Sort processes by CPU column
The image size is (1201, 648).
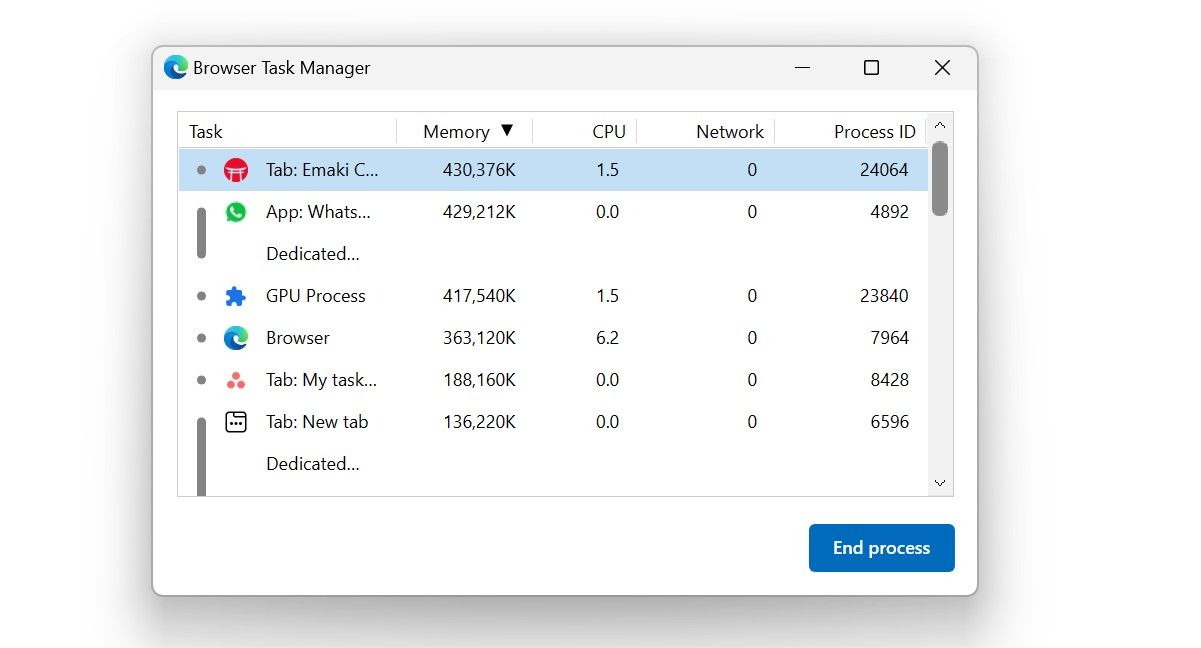click(608, 130)
